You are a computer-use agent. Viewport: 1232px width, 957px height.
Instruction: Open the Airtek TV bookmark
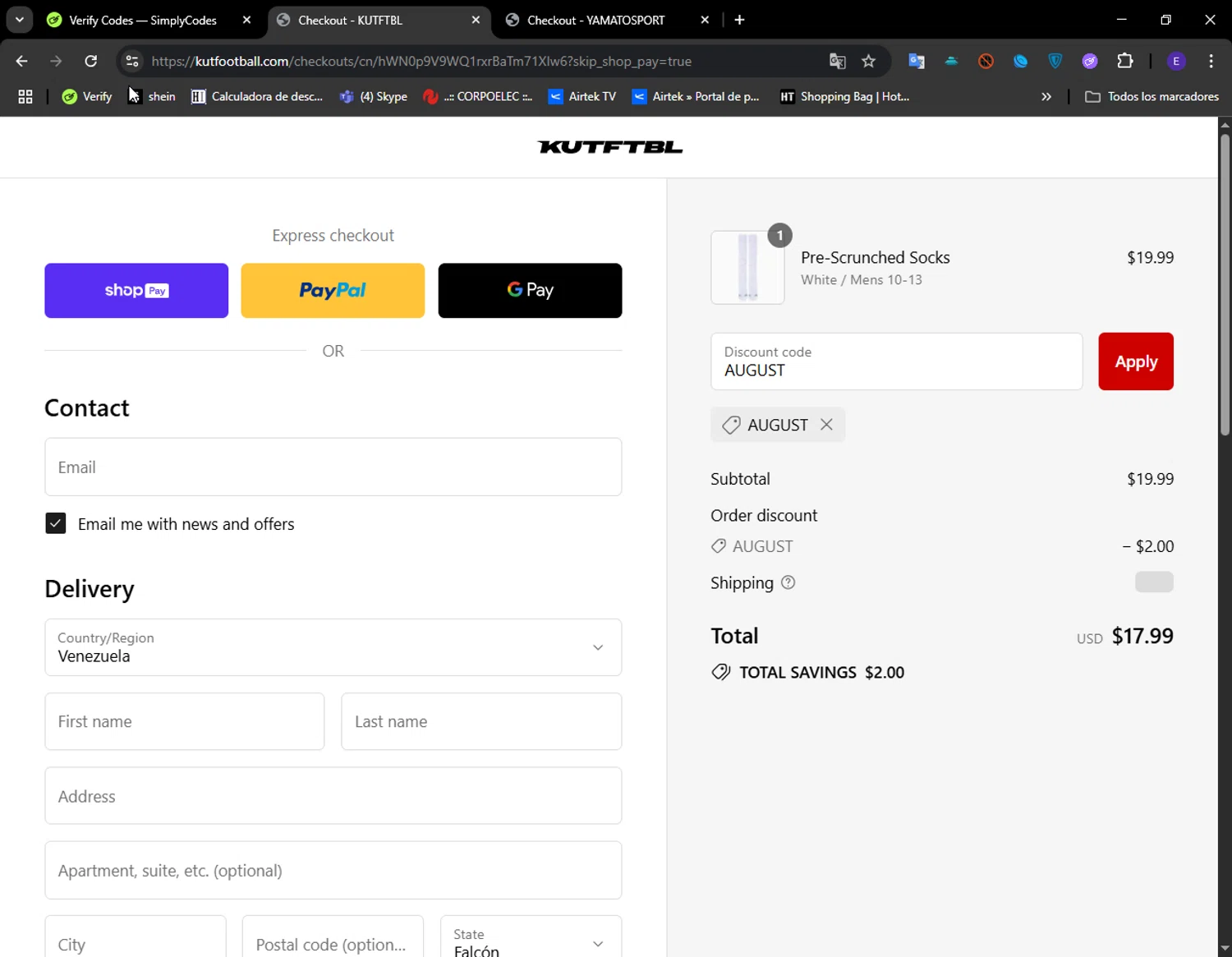(582, 96)
